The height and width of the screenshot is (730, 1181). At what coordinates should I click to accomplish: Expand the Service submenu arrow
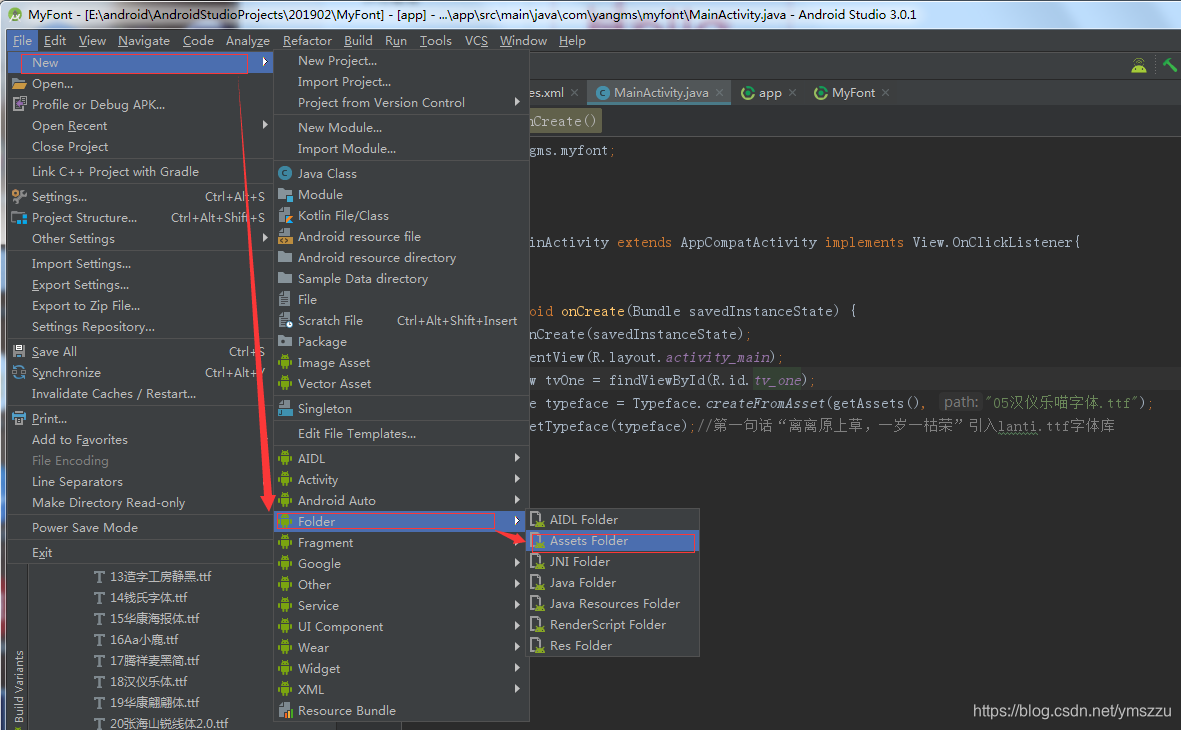tap(517, 605)
